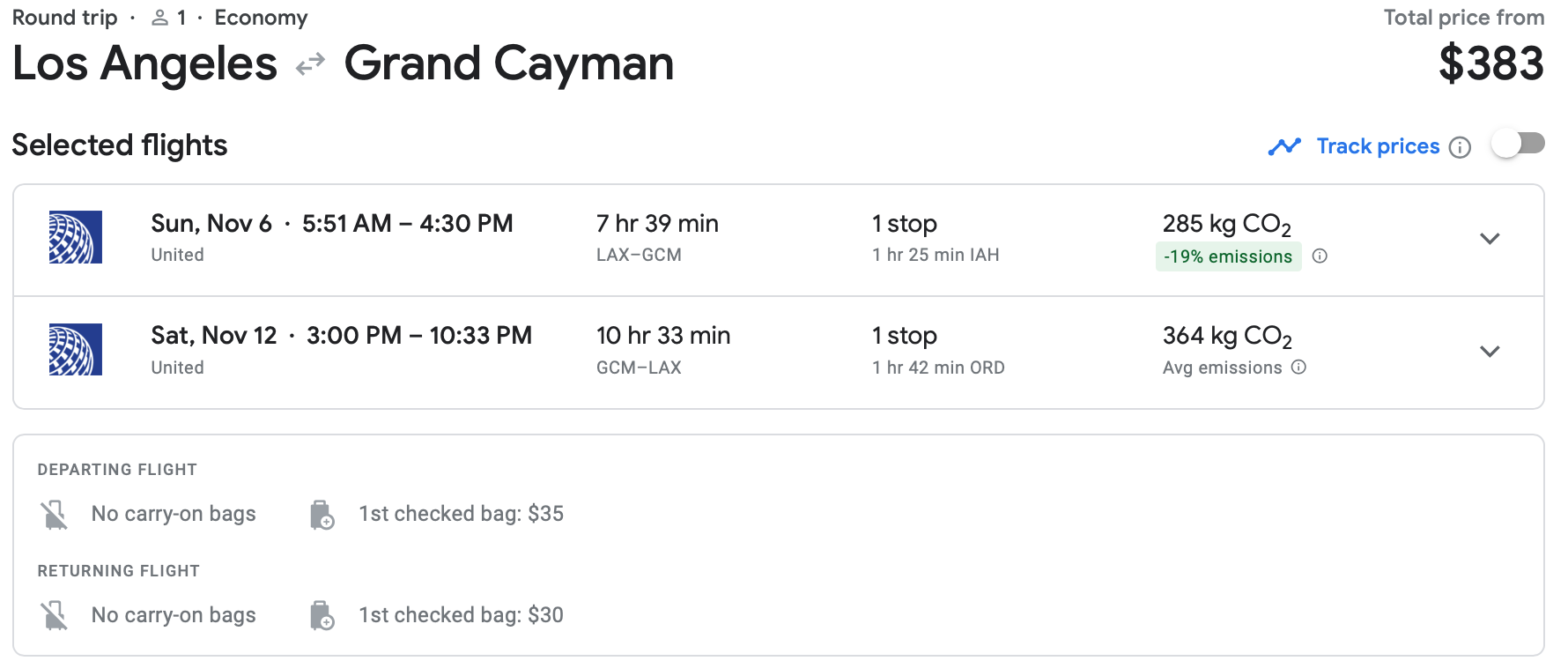
Task: Click United logo on the Nov 12 flight
Action: pyautogui.click(x=76, y=350)
